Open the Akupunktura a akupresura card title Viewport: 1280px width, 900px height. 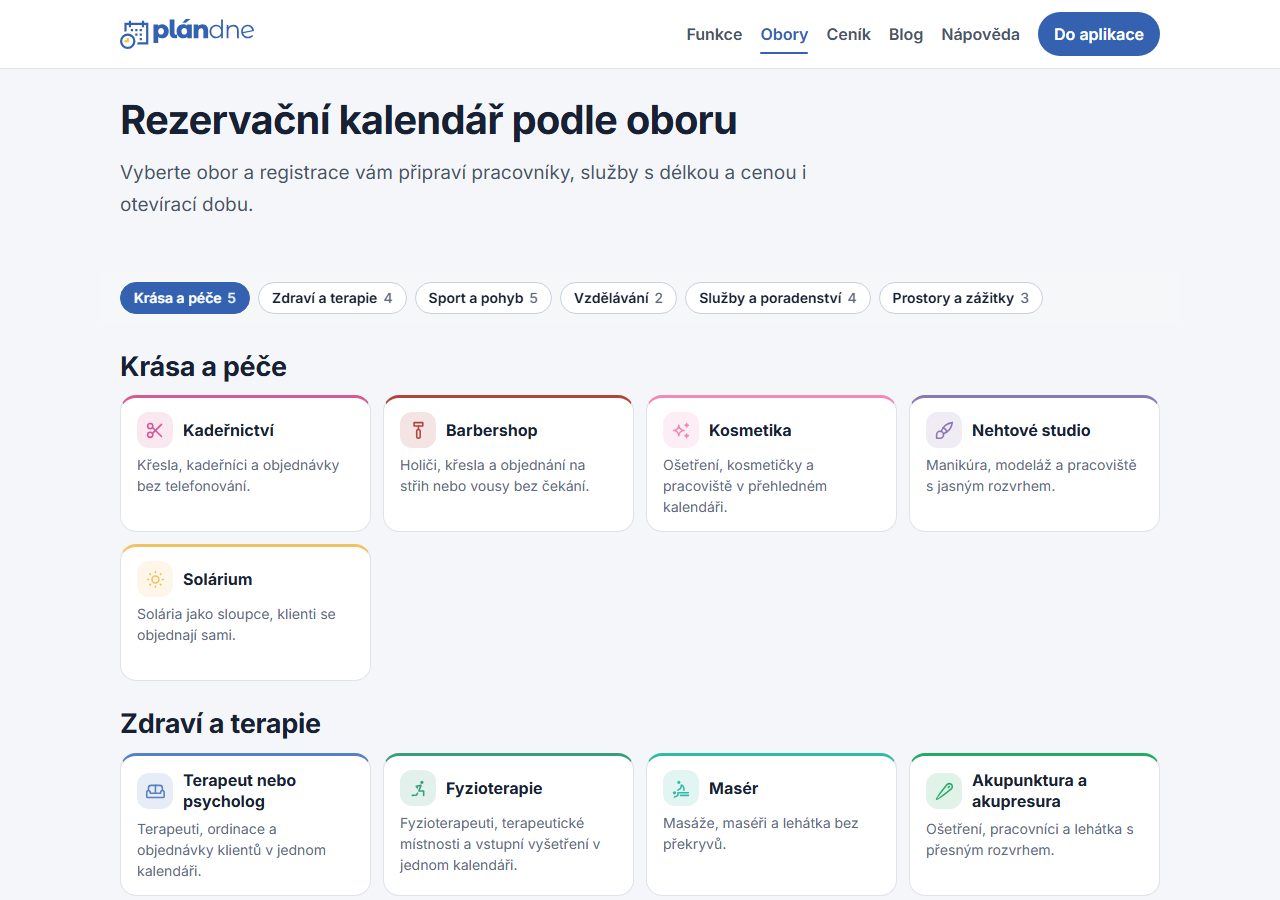point(1029,791)
